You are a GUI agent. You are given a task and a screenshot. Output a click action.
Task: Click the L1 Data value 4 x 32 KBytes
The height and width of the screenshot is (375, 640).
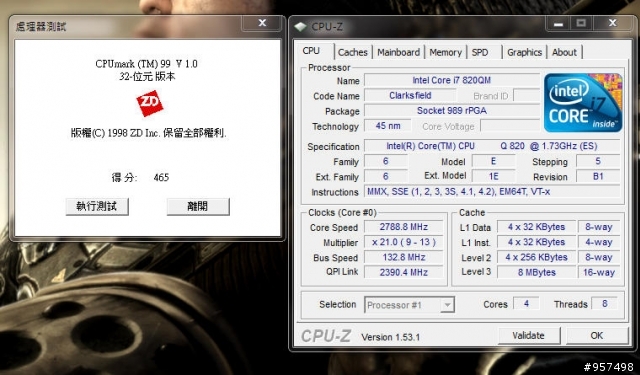pos(536,227)
